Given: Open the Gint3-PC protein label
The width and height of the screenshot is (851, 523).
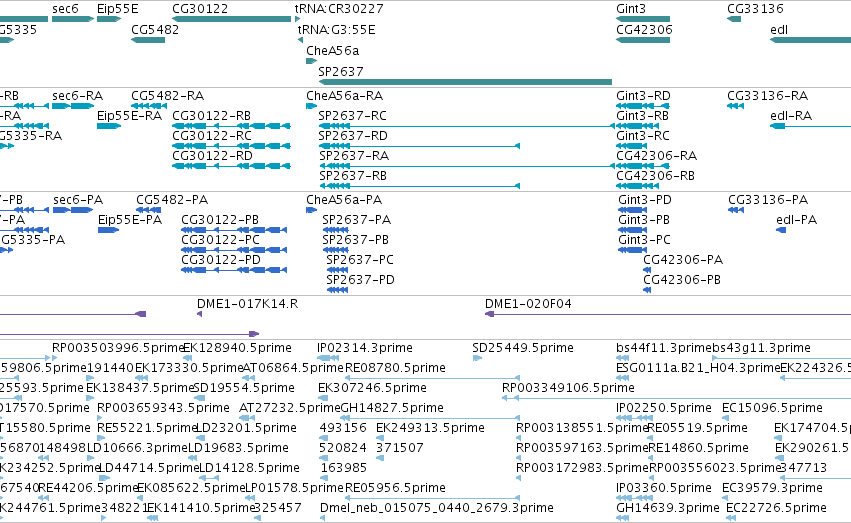Looking at the screenshot, I should tap(644, 240).
